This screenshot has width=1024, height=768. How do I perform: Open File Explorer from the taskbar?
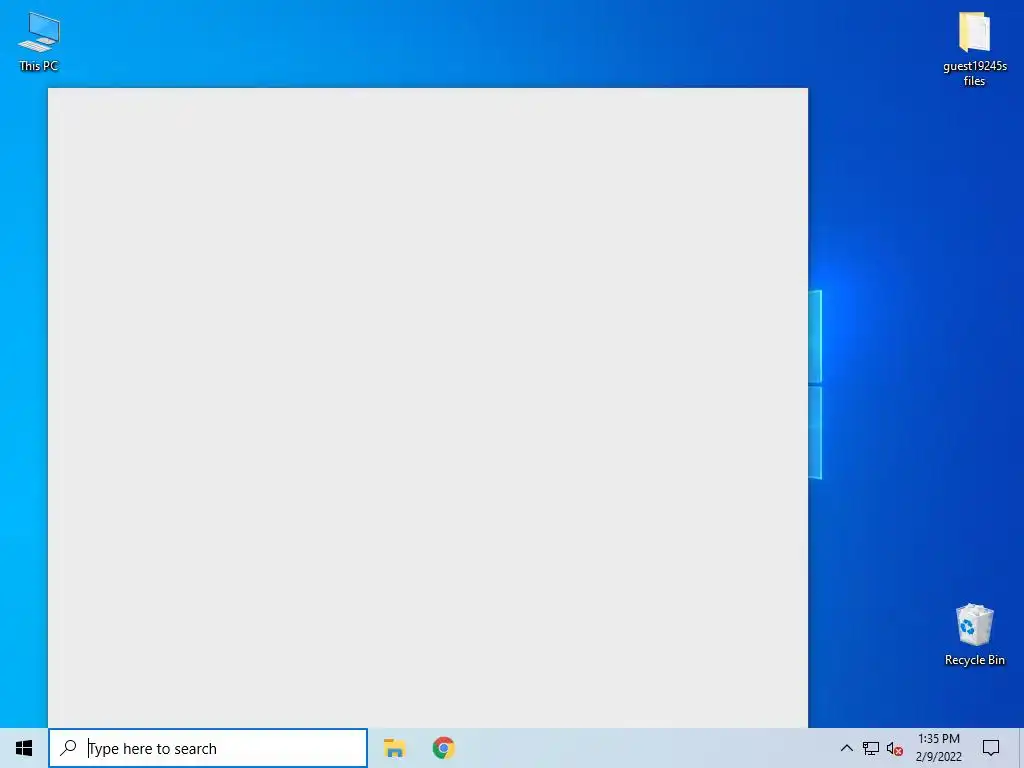pyautogui.click(x=394, y=748)
